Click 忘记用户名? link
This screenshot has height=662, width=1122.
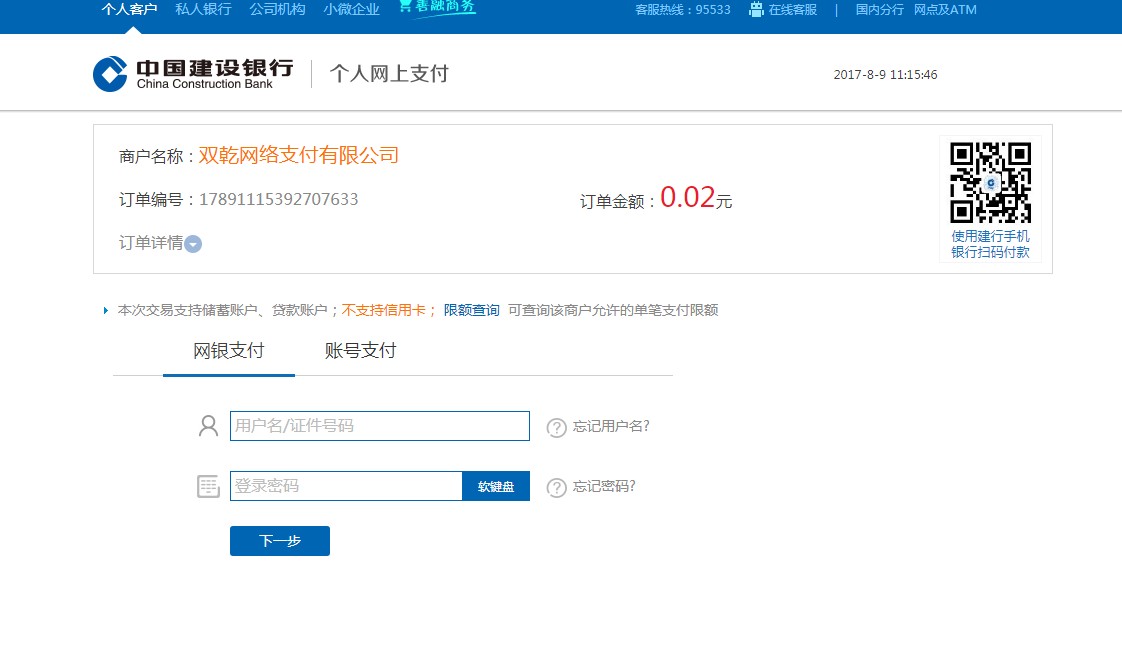(x=611, y=427)
